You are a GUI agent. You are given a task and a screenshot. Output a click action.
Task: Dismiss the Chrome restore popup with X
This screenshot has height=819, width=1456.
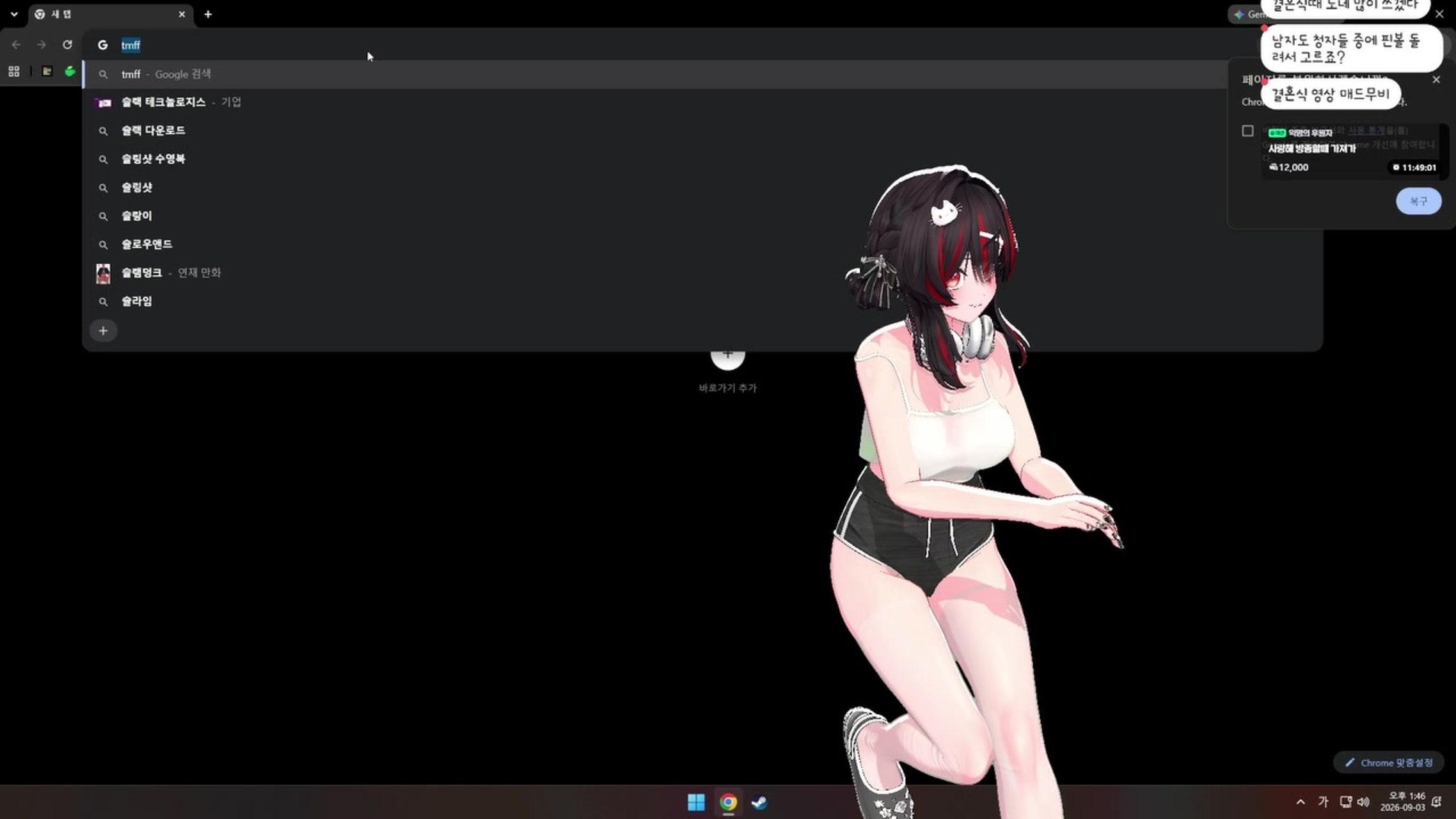pyautogui.click(x=1436, y=79)
